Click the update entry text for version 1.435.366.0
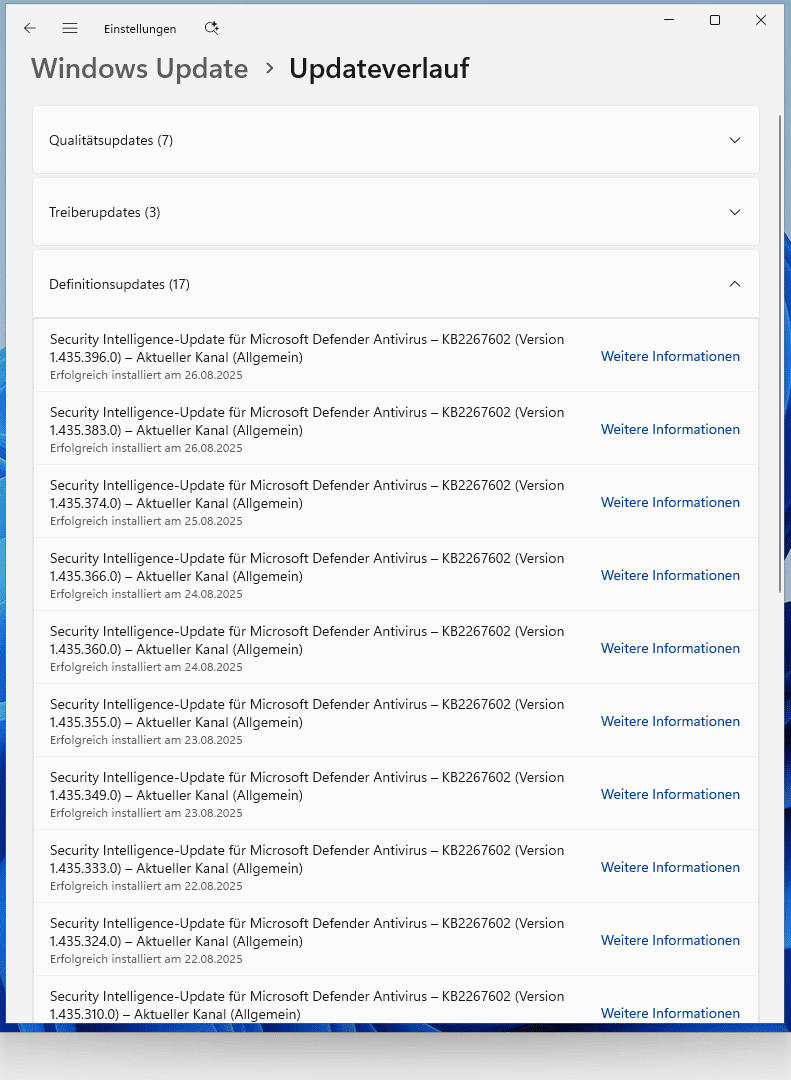Image resolution: width=791 pixels, height=1080 pixels. [x=307, y=567]
